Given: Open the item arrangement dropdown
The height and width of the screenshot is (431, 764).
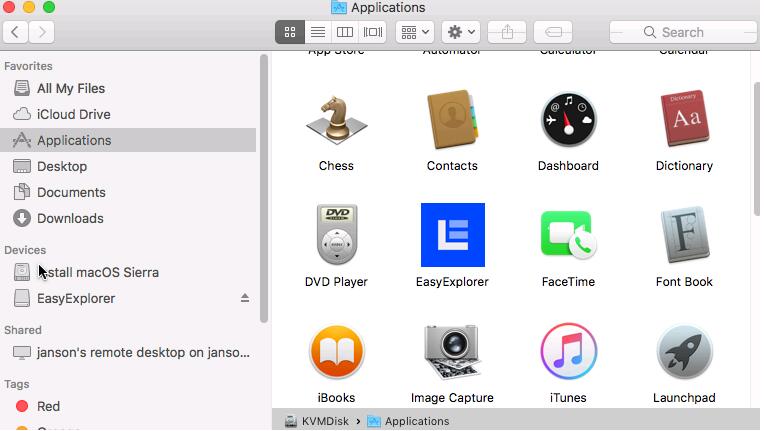Looking at the screenshot, I should [x=415, y=32].
